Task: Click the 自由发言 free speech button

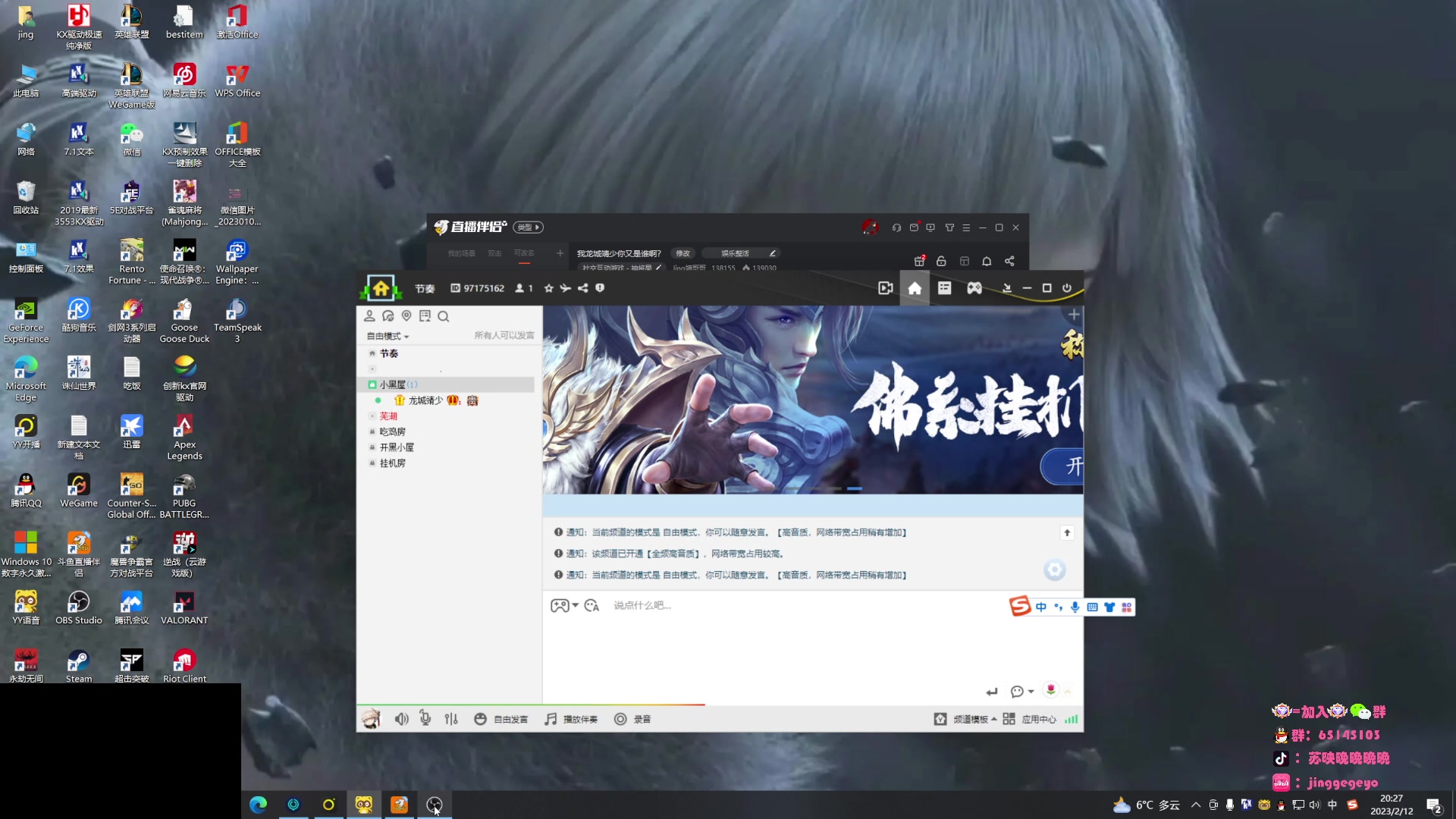Action: [x=501, y=719]
